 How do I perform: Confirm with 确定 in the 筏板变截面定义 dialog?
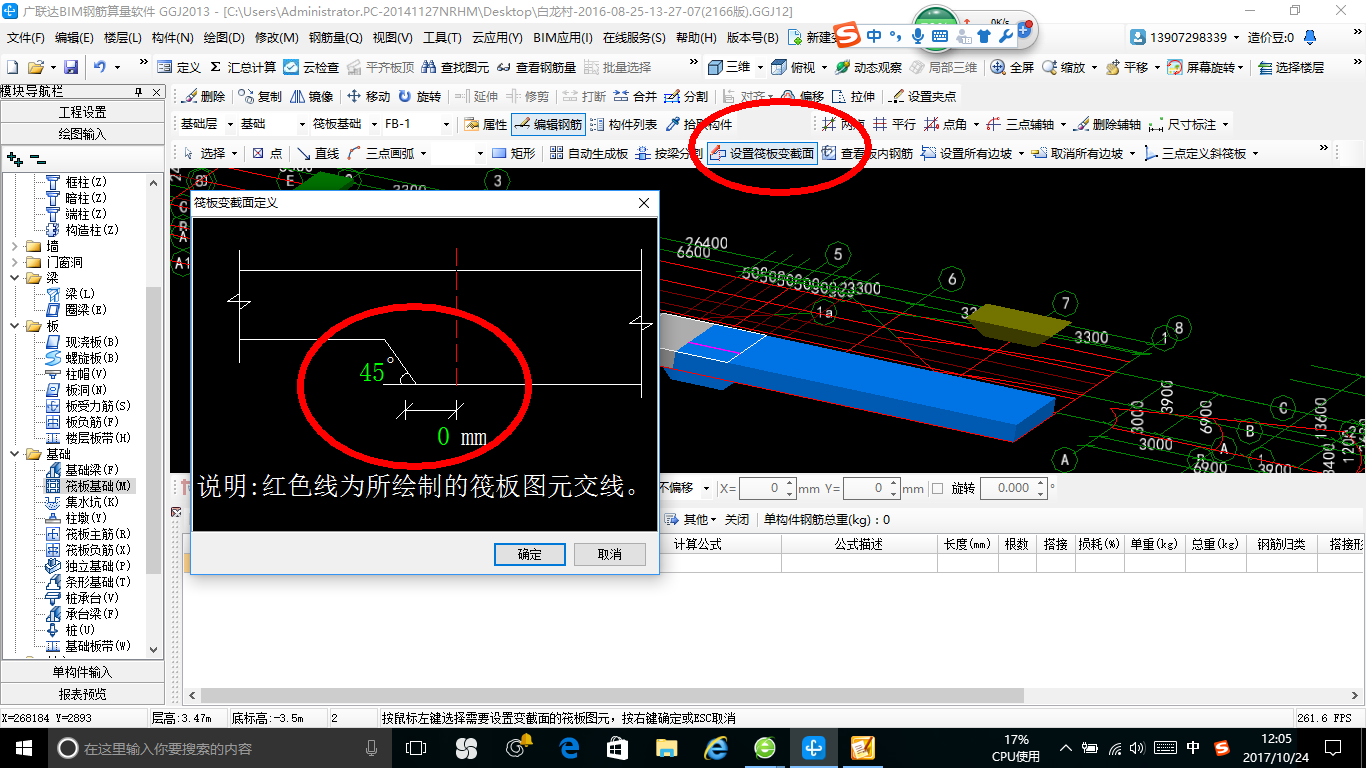tap(530, 554)
